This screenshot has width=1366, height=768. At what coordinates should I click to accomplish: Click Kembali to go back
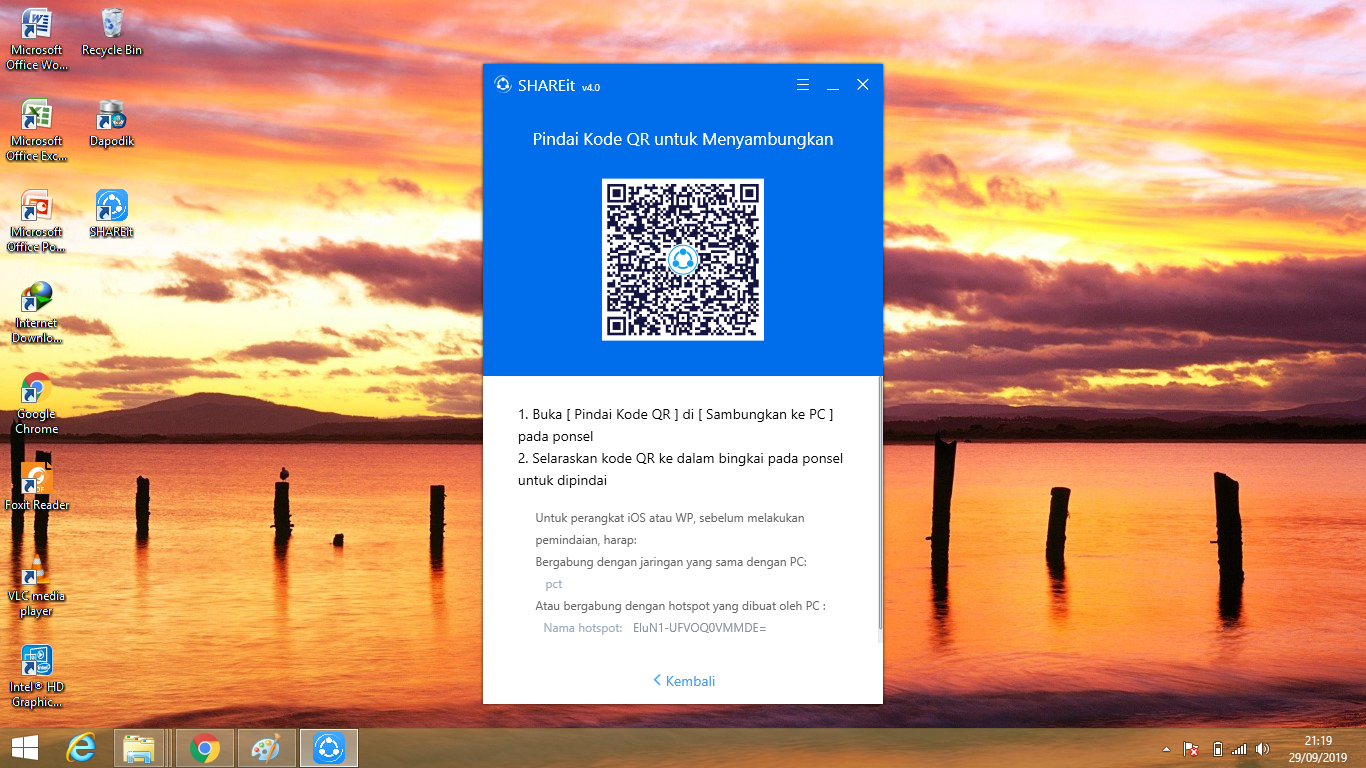[683, 681]
